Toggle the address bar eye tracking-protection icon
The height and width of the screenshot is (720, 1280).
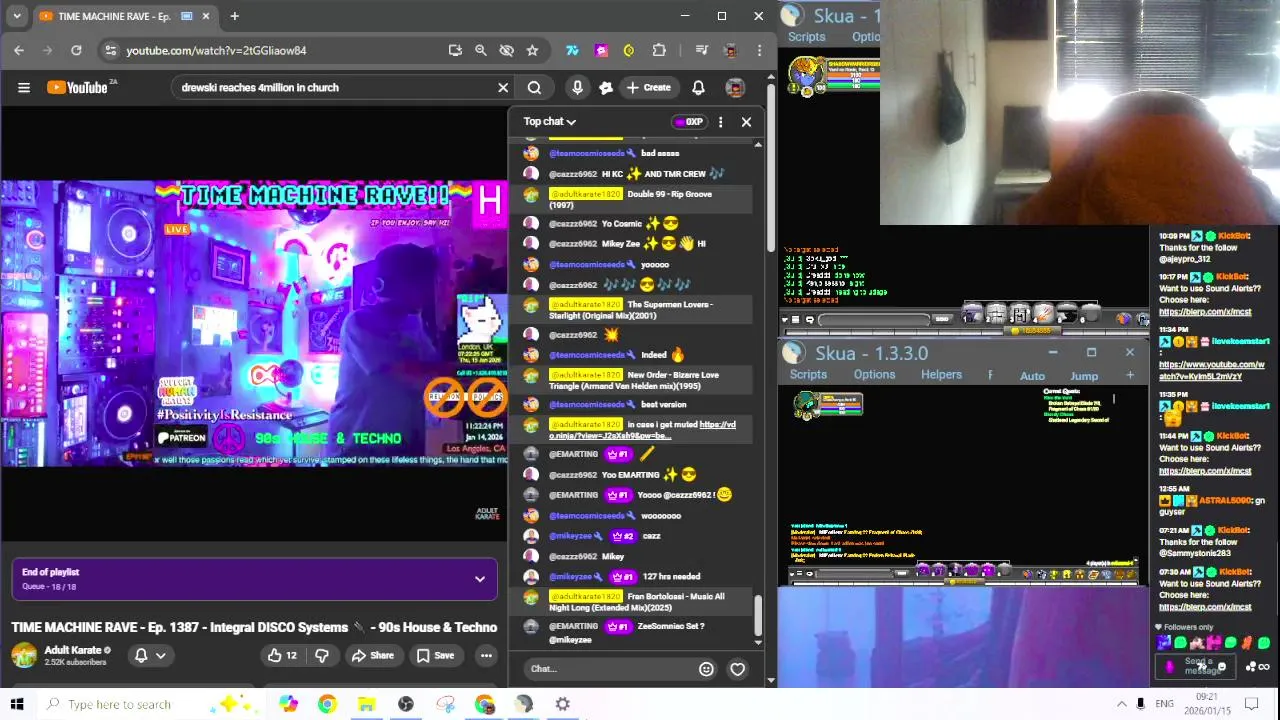pos(506,50)
